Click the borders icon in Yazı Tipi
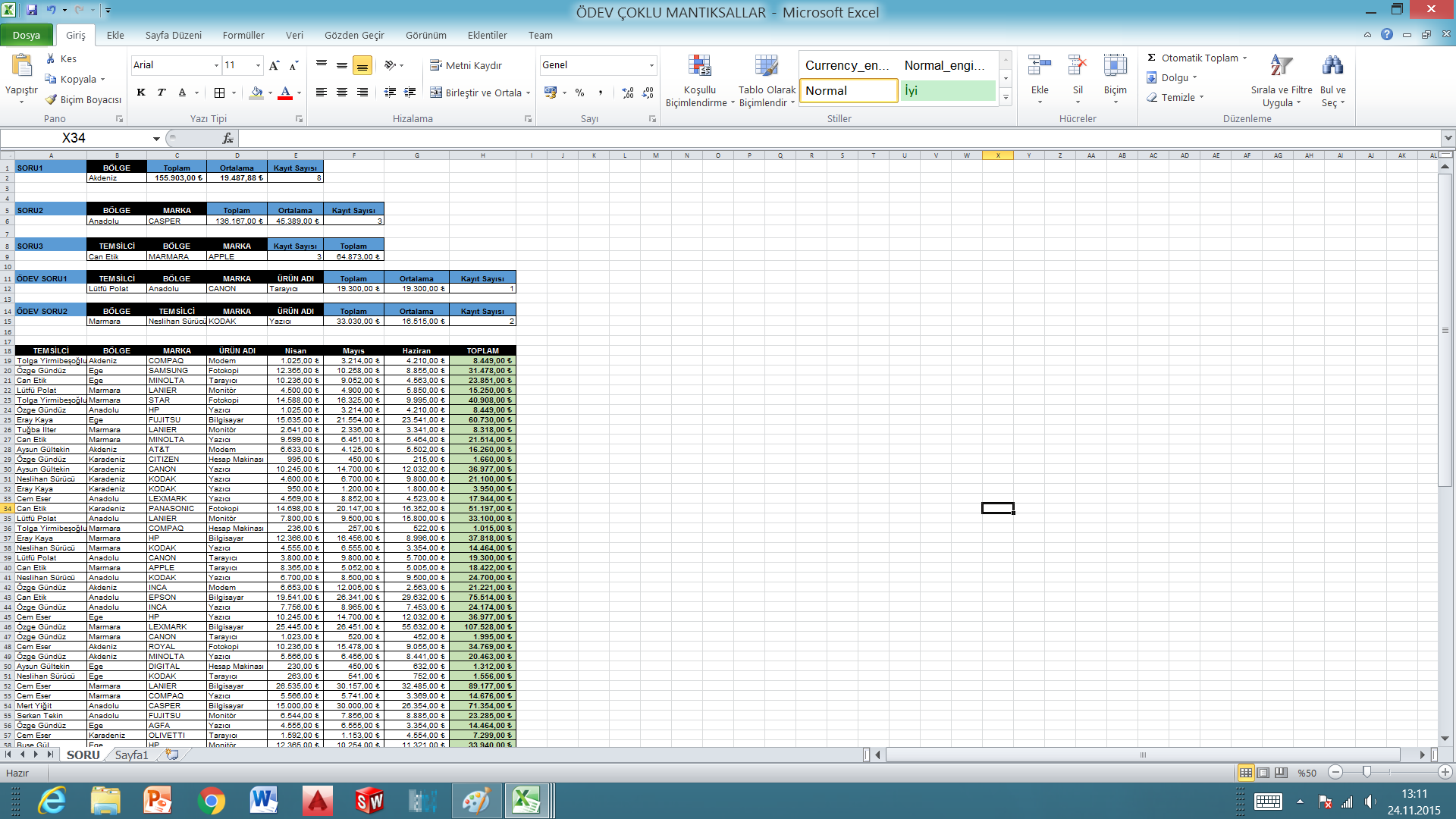The image size is (1456, 819). click(x=219, y=93)
